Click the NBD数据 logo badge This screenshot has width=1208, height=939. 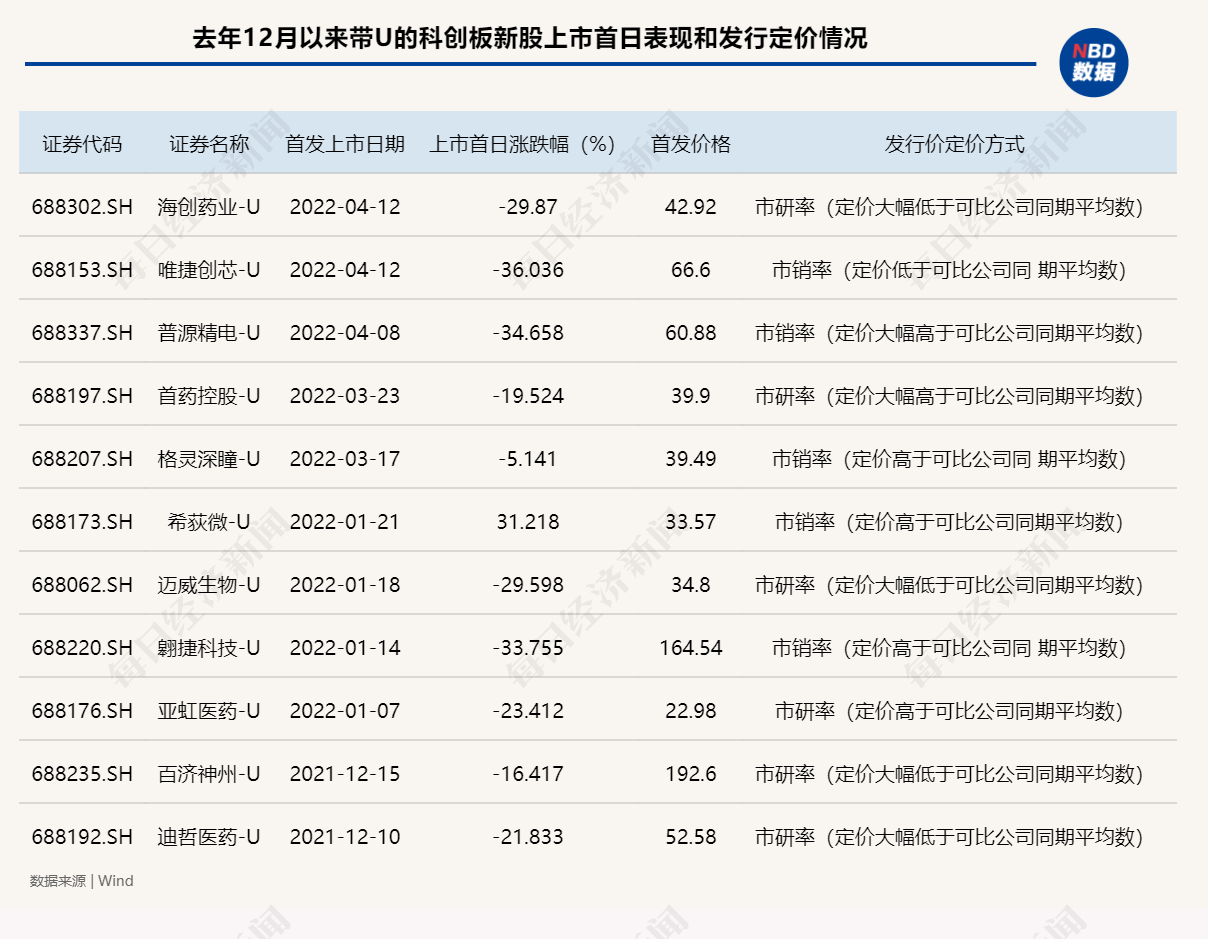point(1093,62)
